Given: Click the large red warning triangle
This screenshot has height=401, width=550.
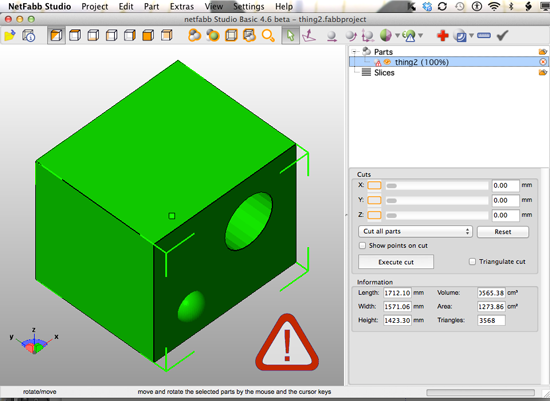Looking at the screenshot, I should point(287,343).
